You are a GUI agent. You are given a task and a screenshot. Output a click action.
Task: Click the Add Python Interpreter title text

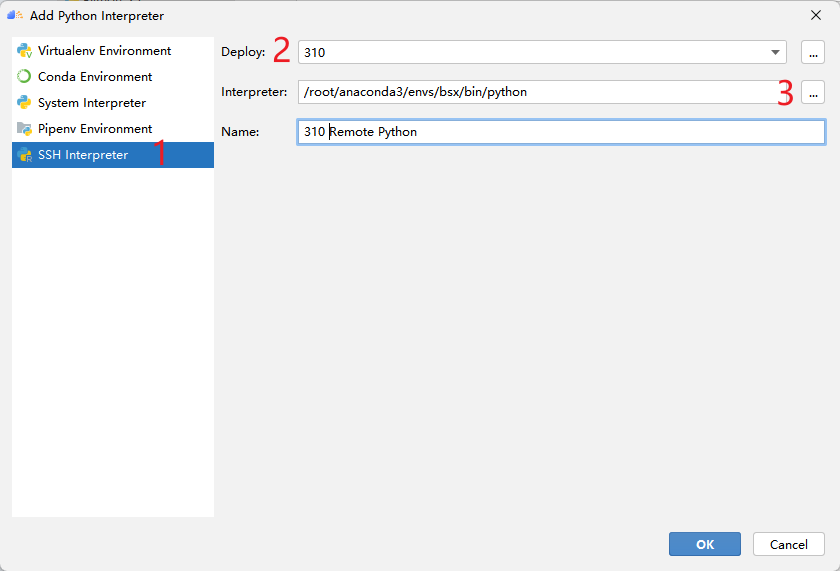click(97, 16)
